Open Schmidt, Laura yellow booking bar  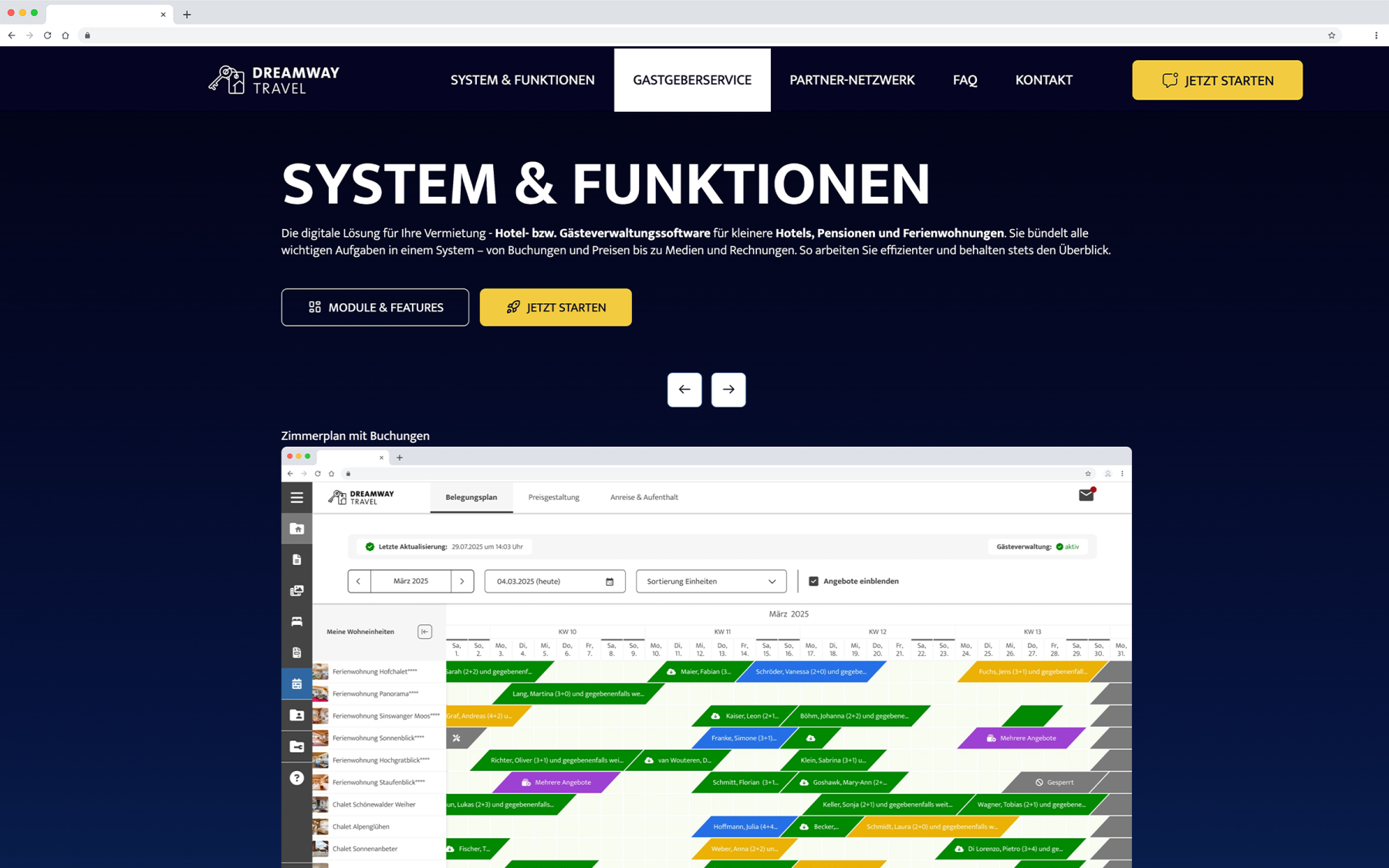coord(932,827)
